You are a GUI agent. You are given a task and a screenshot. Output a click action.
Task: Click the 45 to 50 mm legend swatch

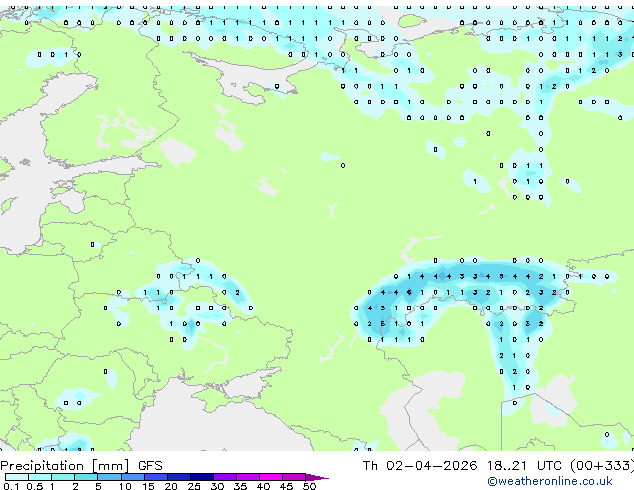click(x=294, y=477)
